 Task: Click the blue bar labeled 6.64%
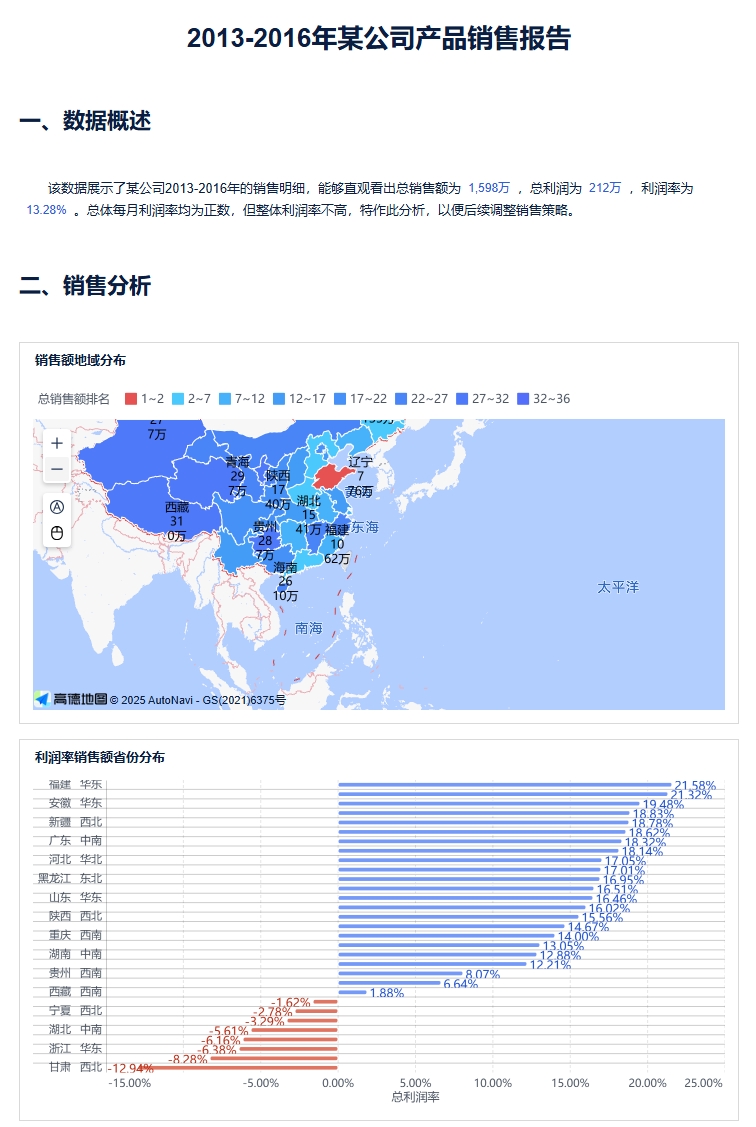tap(389, 983)
